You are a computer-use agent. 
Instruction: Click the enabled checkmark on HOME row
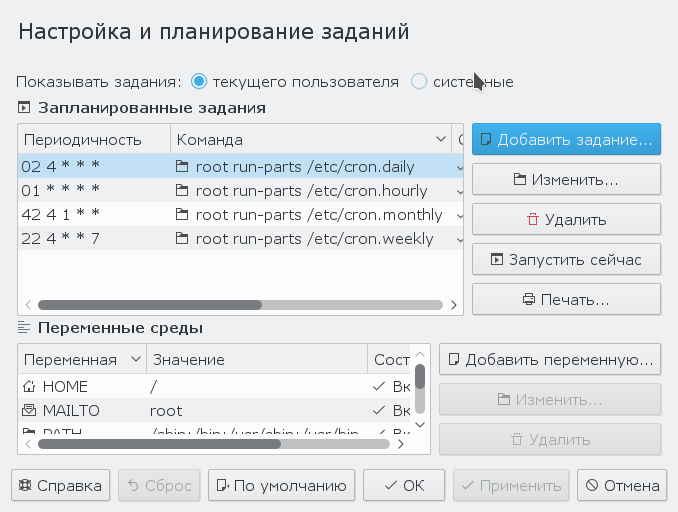[x=378, y=386]
